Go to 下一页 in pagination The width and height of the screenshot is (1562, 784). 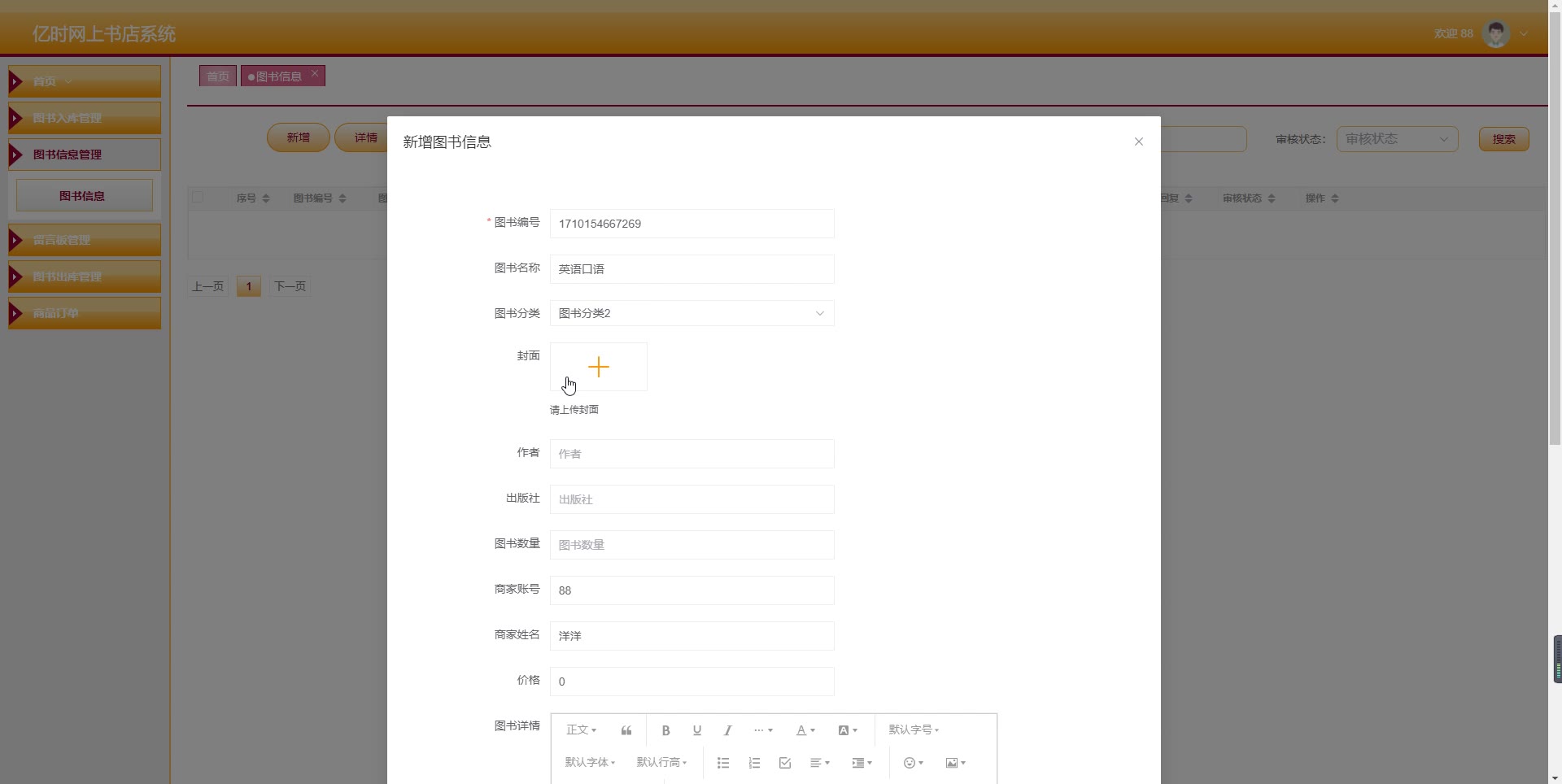click(290, 286)
